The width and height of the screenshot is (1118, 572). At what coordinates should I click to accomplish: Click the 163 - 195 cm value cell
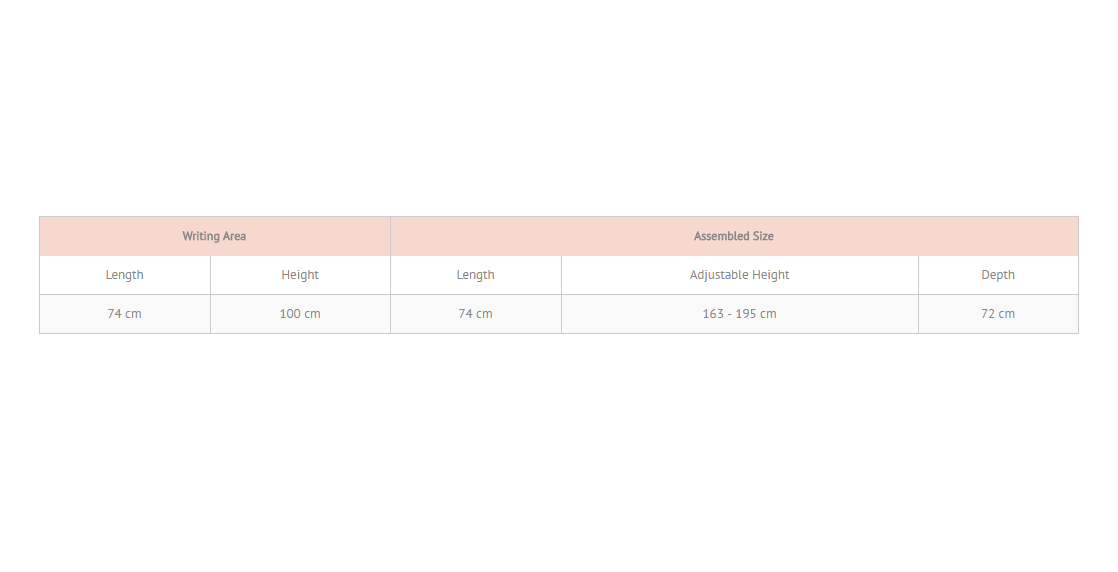click(x=739, y=314)
